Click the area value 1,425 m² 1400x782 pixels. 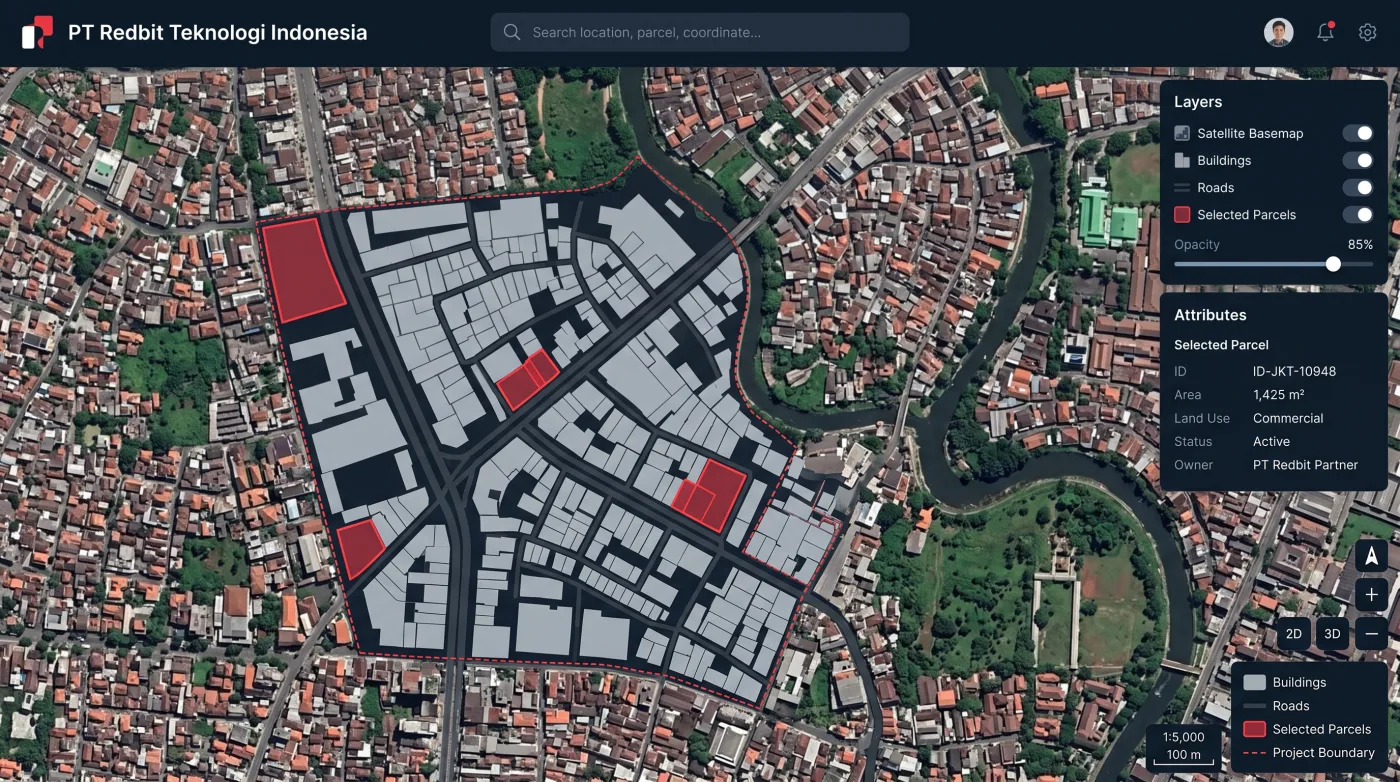pyautogui.click(x=1278, y=395)
